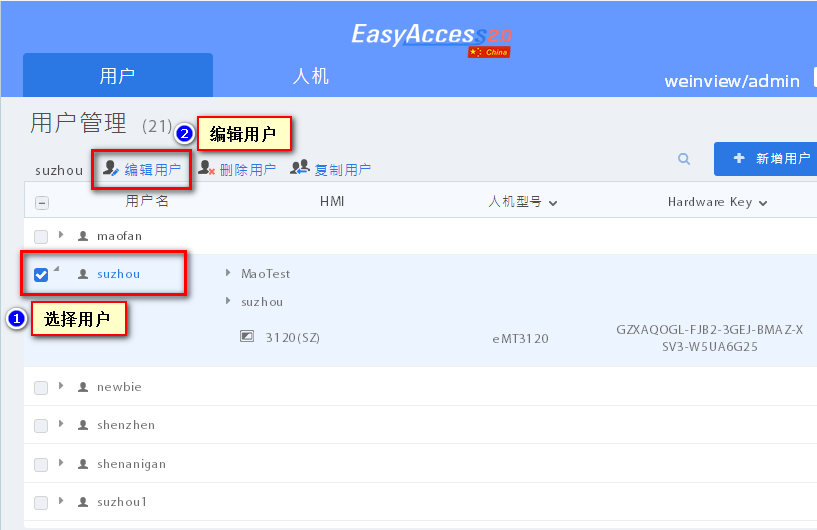Open the suzhou user name link
Image resolution: width=817 pixels, height=530 pixels.
pyautogui.click(x=118, y=274)
